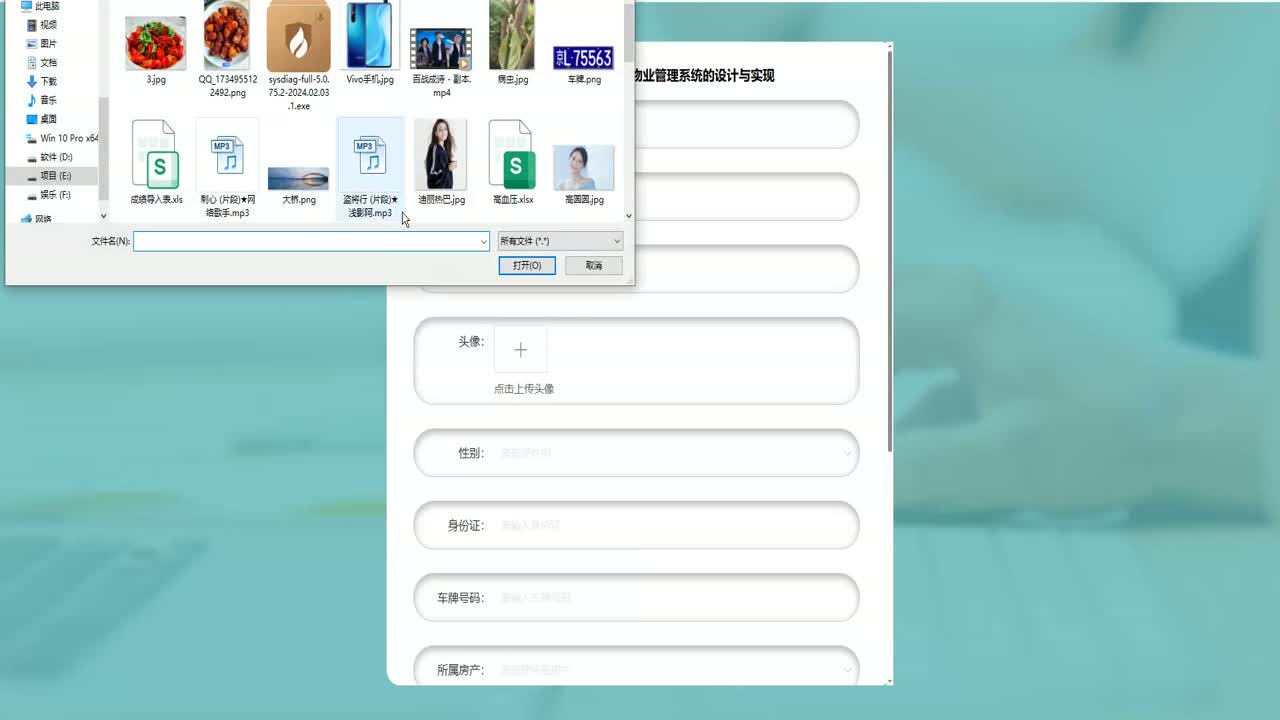Screen dimensions: 1280x720
Task: Expand the file name history dropdown arrow
Action: click(484, 241)
